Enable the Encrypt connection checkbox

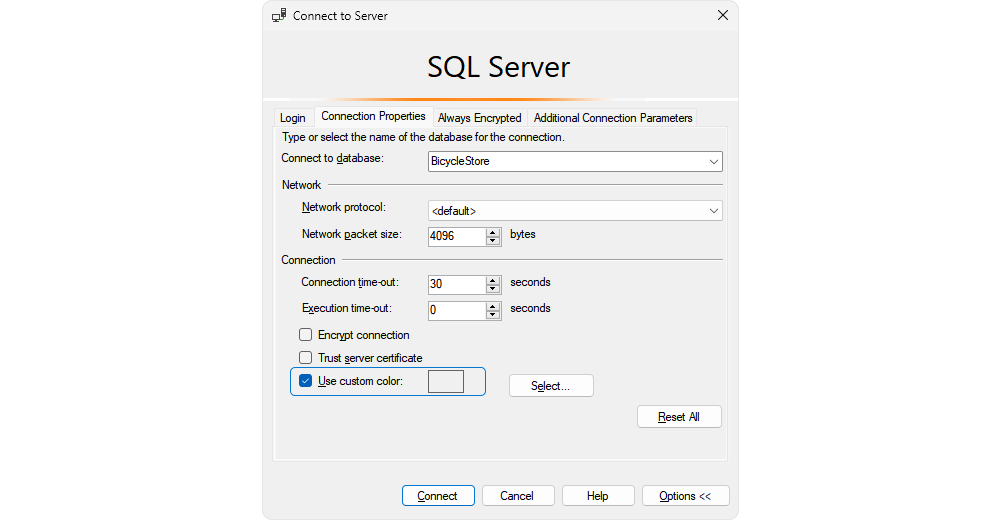pos(305,335)
